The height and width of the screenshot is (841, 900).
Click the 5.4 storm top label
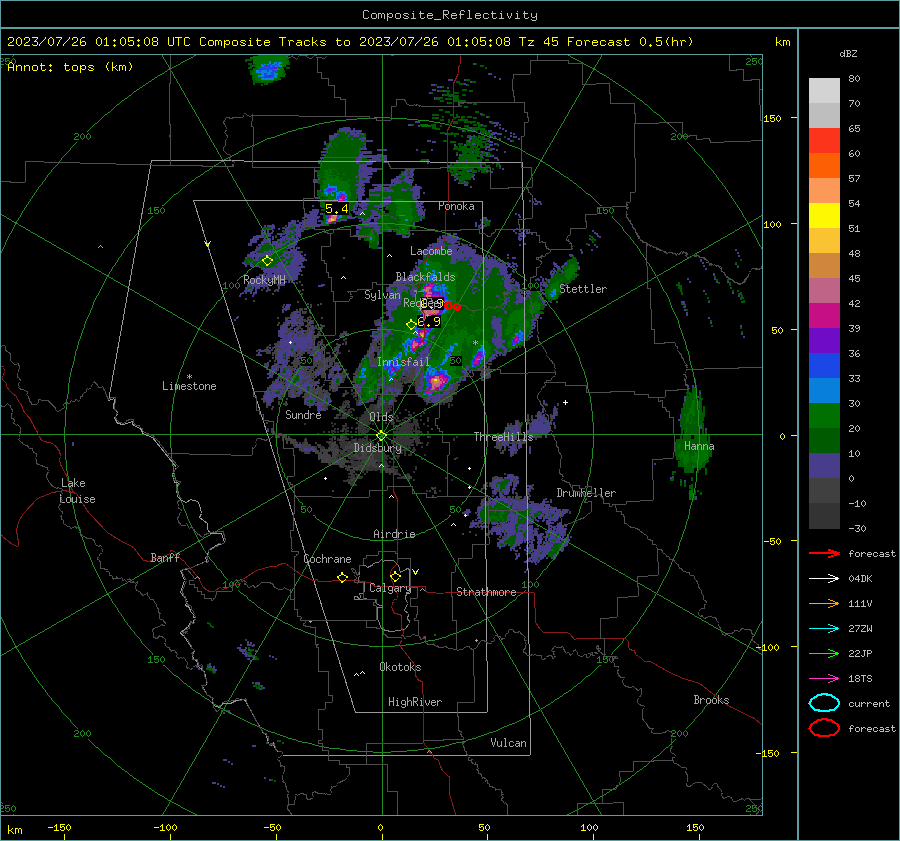336,208
